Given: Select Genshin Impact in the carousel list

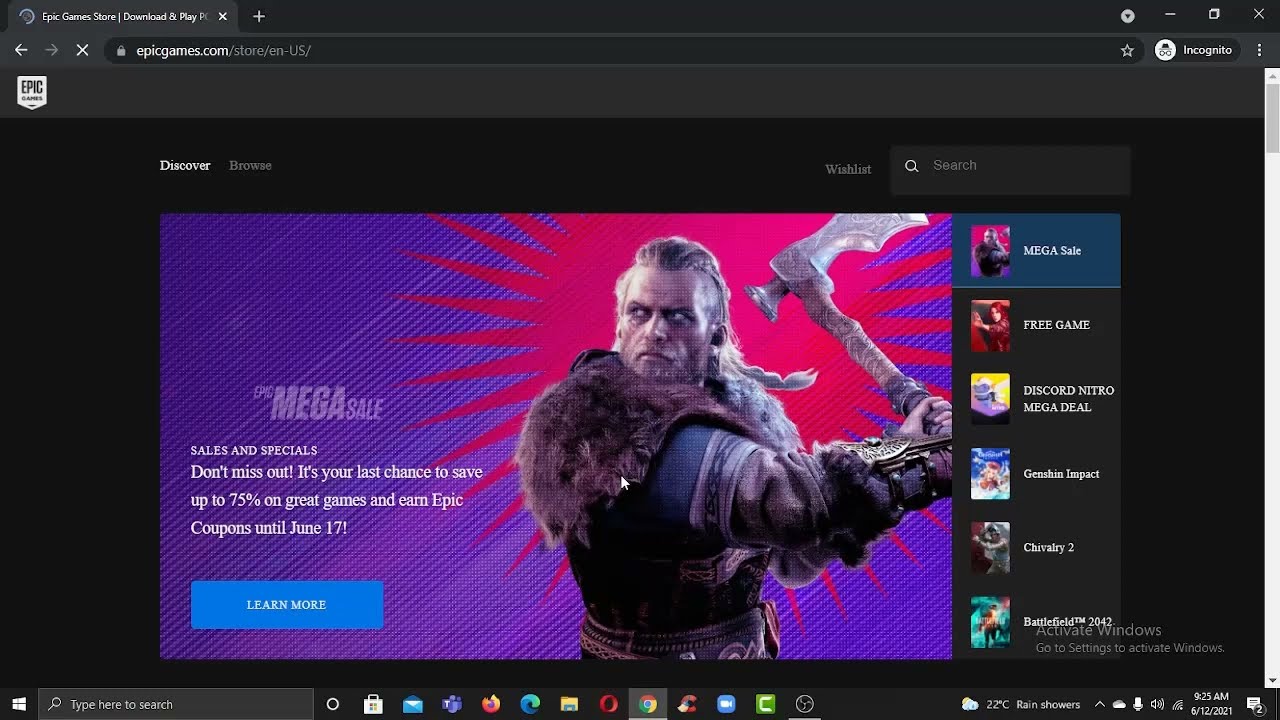Looking at the screenshot, I should [1036, 473].
